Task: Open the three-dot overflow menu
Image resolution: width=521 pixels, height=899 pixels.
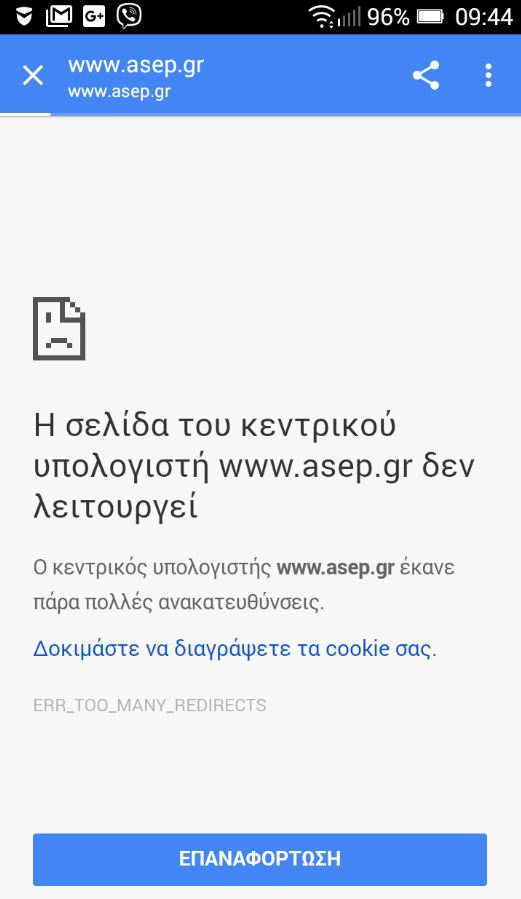Action: [x=488, y=75]
